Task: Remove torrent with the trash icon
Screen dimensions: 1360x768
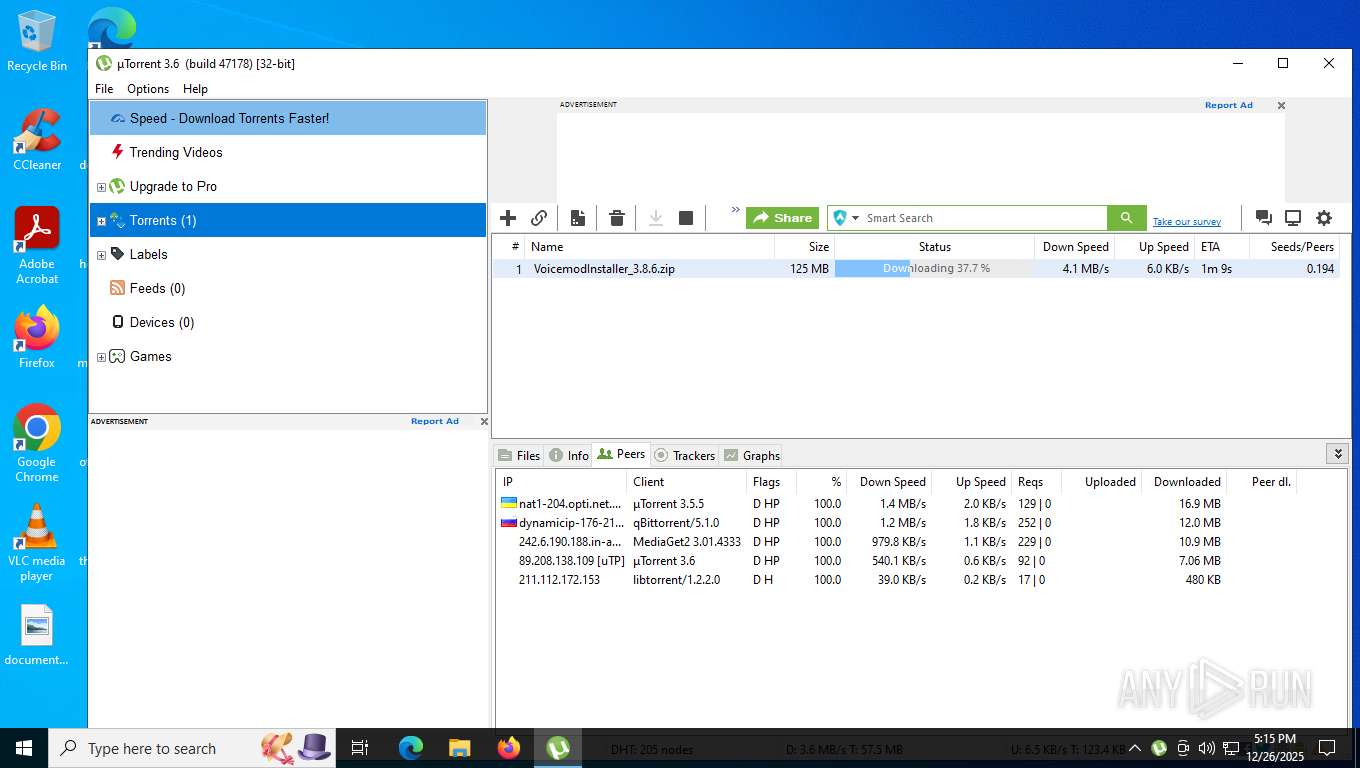Action: [x=617, y=218]
